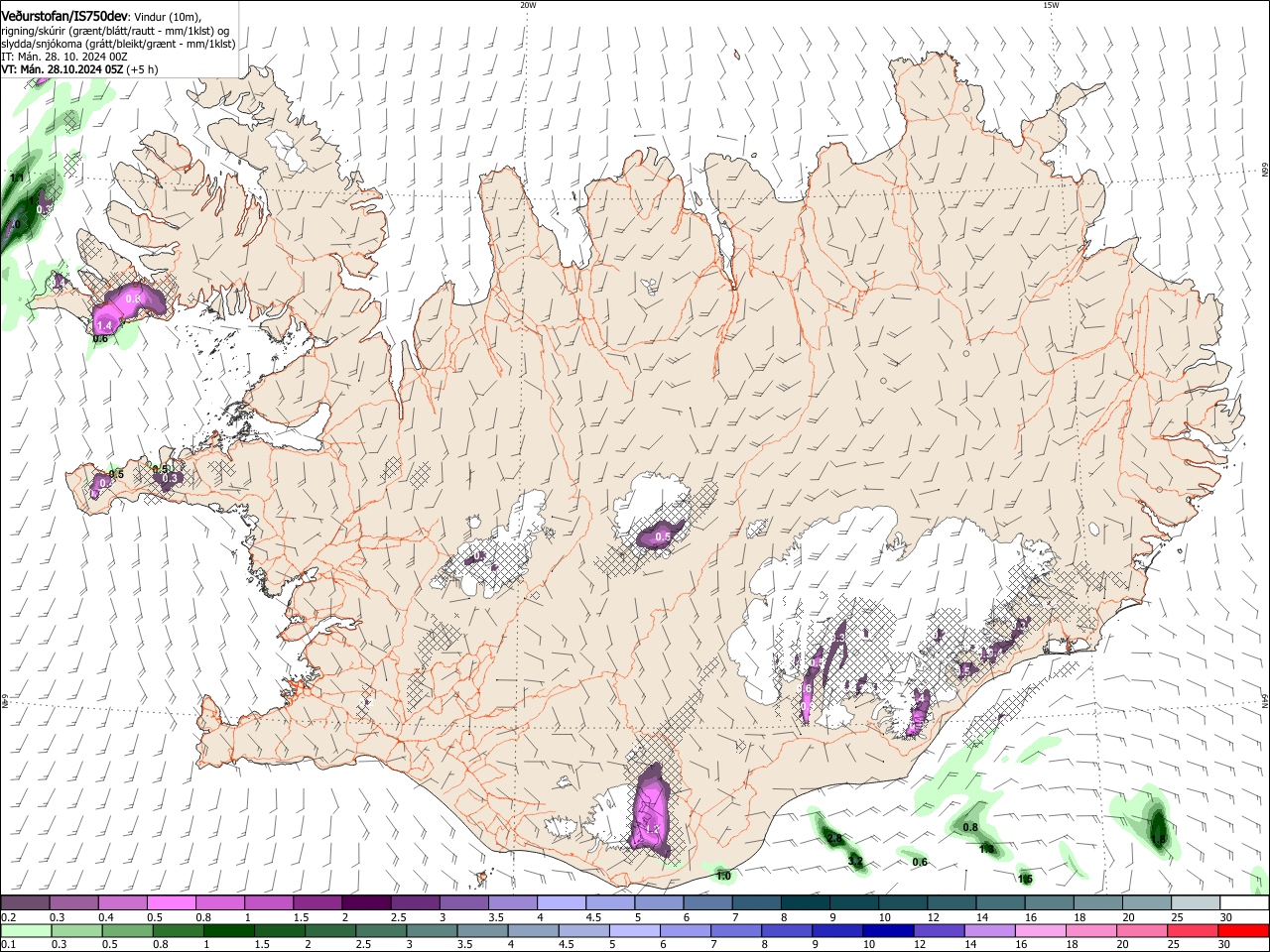Screen dimensions: 1270x952
Task: Select the 'slydda/snjókoma' description line
Action: point(118,45)
